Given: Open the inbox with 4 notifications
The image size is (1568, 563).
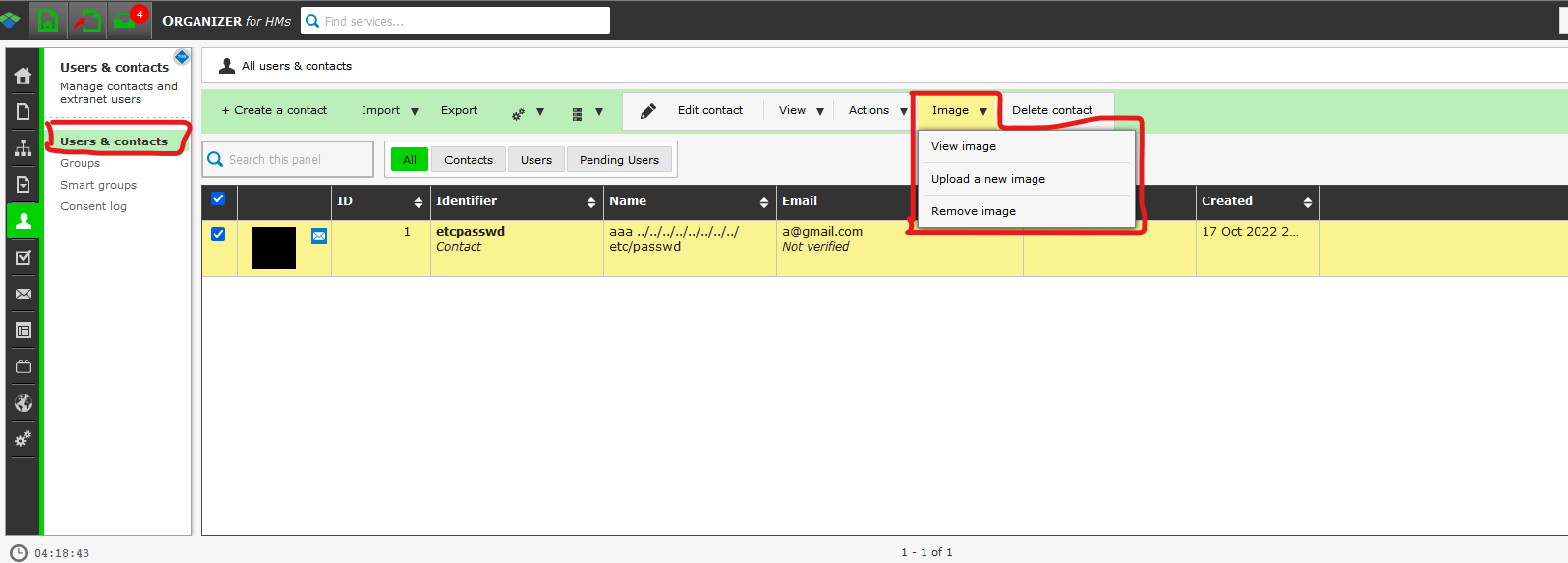Looking at the screenshot, I should pos(129,20).
